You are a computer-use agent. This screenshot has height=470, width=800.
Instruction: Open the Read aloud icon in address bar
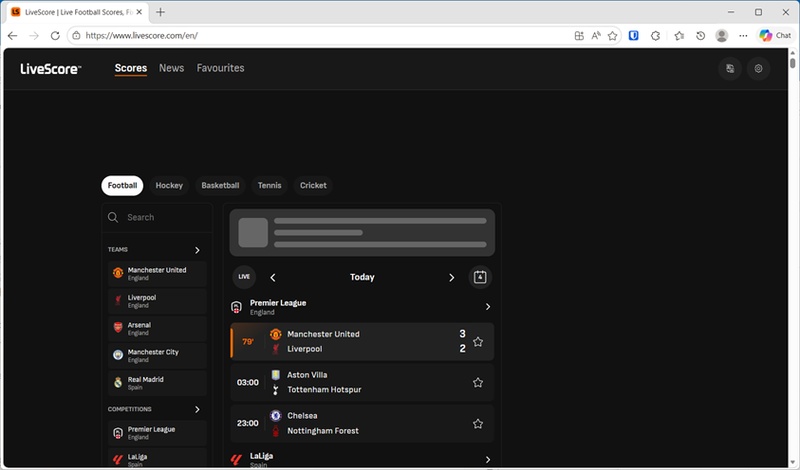pos(595,35)
